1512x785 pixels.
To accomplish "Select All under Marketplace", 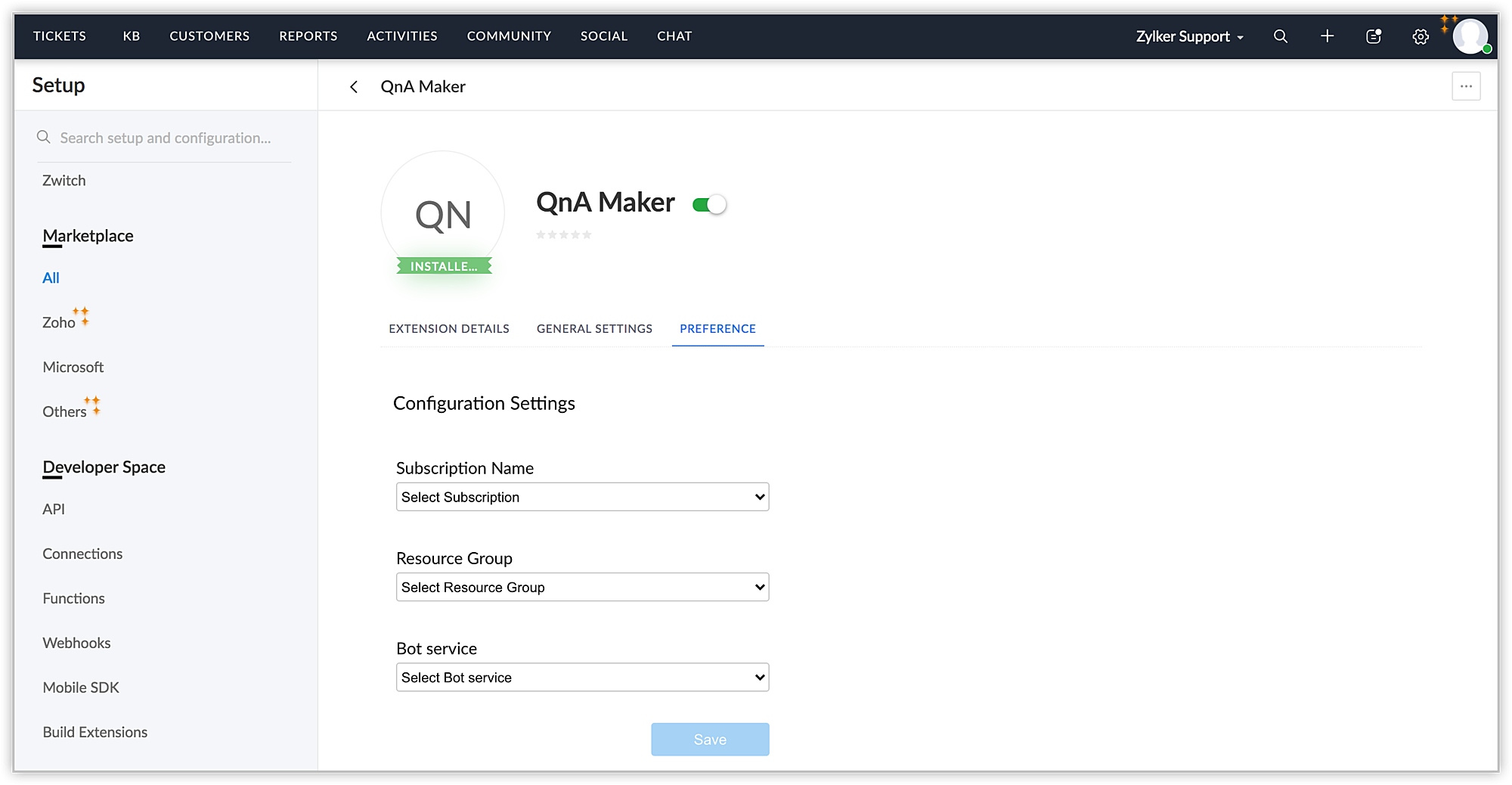I will pos(51,278).
